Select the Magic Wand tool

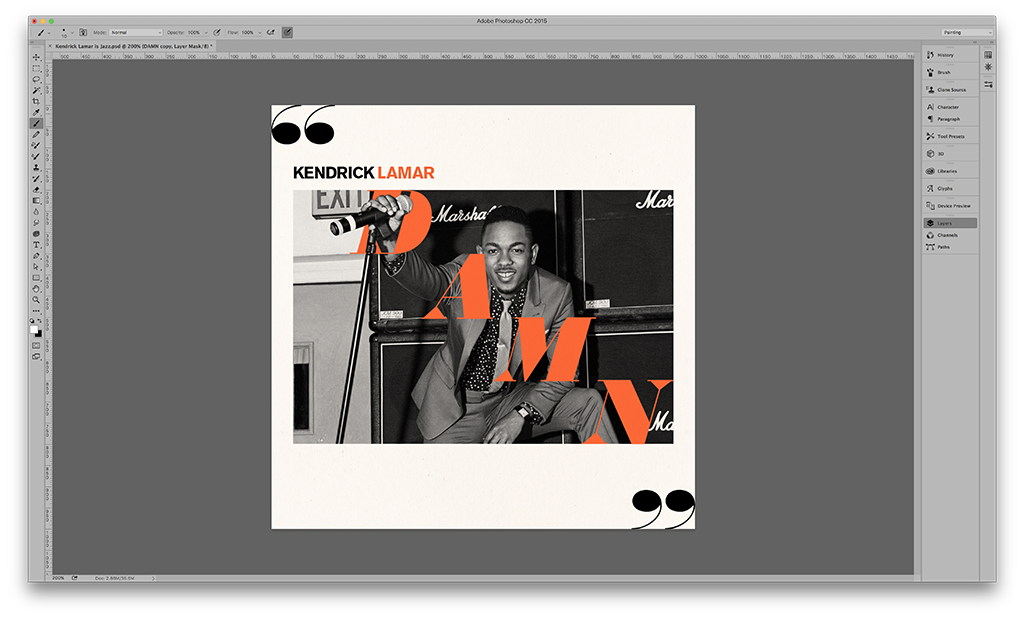37,90
